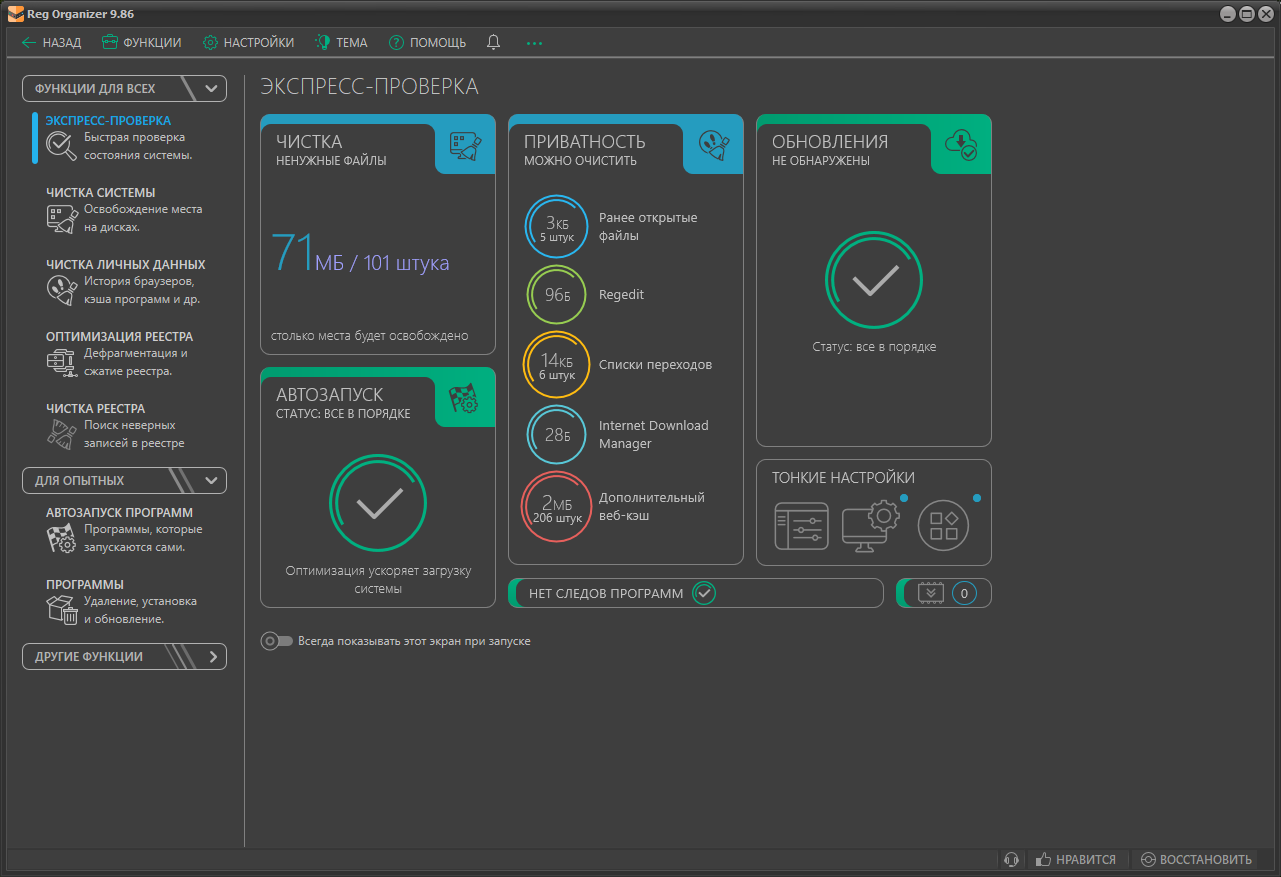Open the three dots overflow menu

click(534, 43)
